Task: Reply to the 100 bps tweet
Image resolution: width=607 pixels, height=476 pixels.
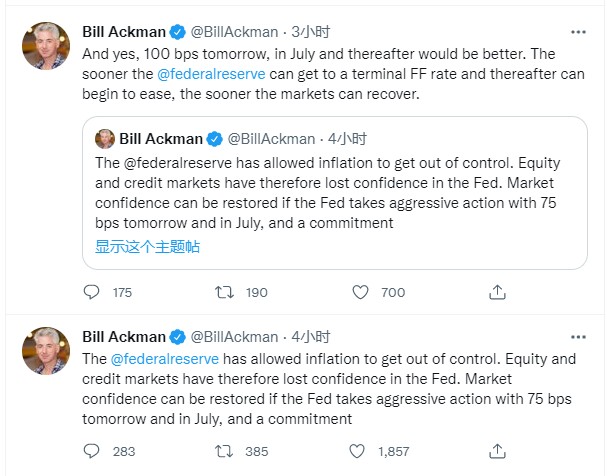Action: click(x=92, y=292)
